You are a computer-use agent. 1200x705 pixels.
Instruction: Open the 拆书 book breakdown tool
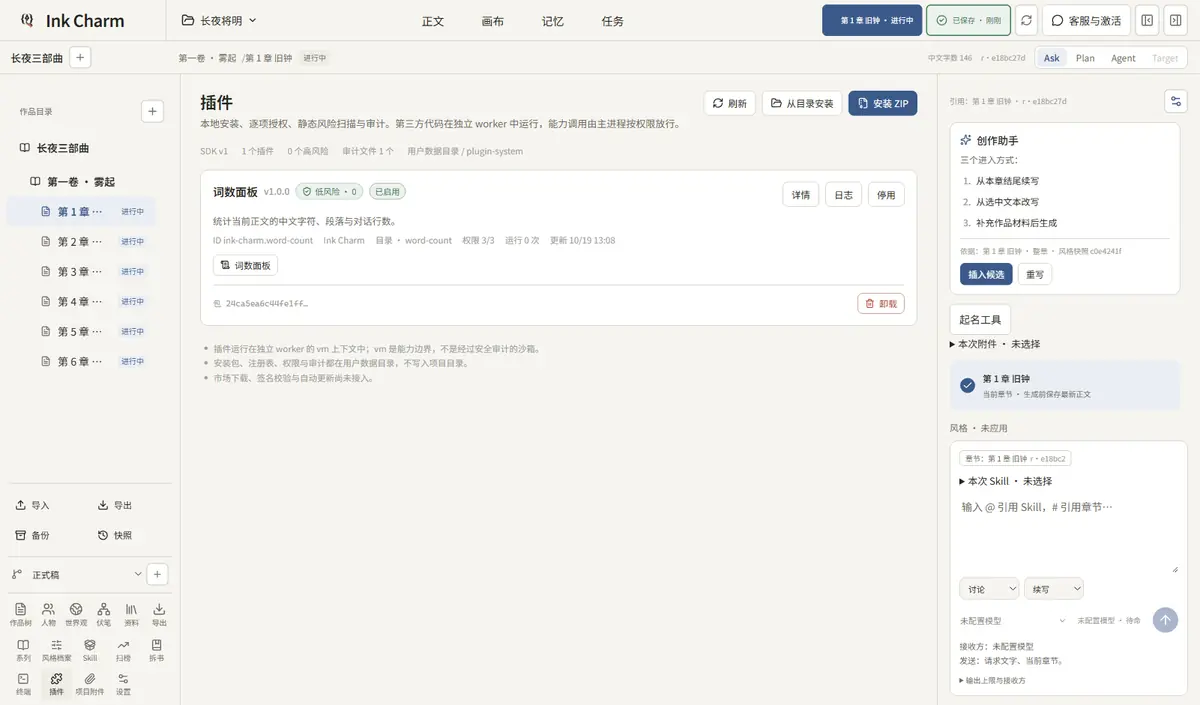pyautogui.click(x=156, y=650)
